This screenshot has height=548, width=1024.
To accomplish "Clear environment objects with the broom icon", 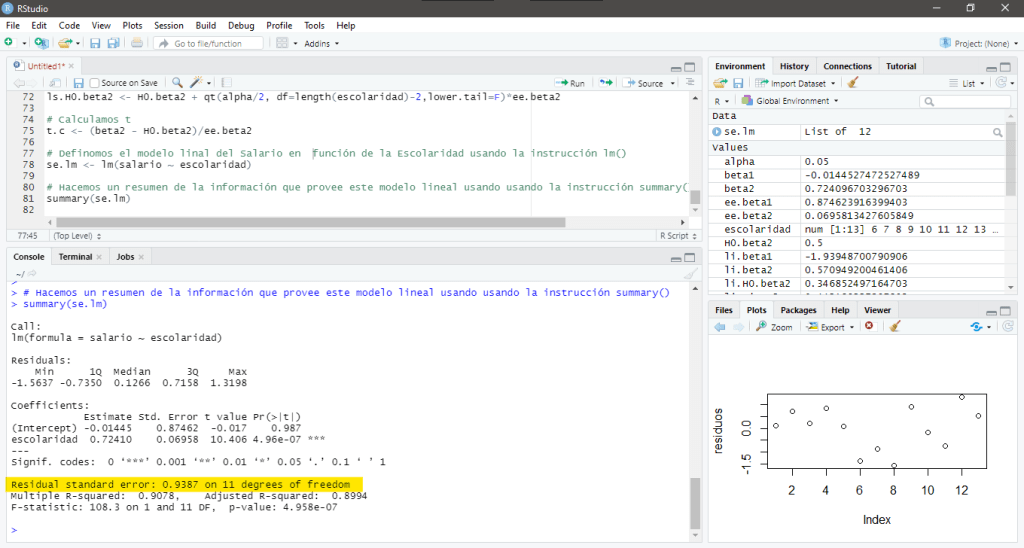I will [x=853, y=83].
